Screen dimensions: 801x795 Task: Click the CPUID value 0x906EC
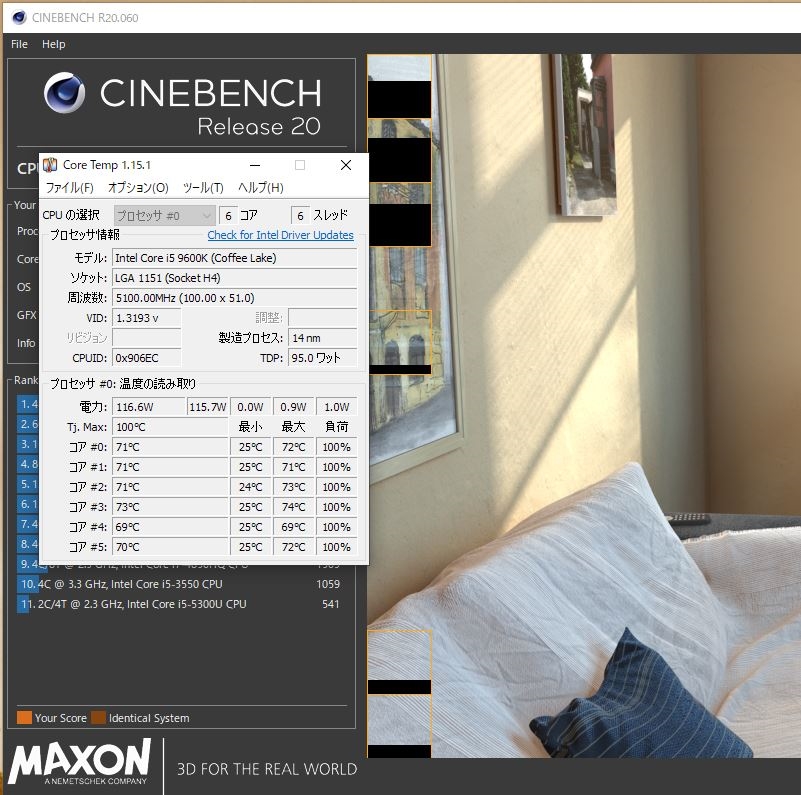click(x=147, y=358)
